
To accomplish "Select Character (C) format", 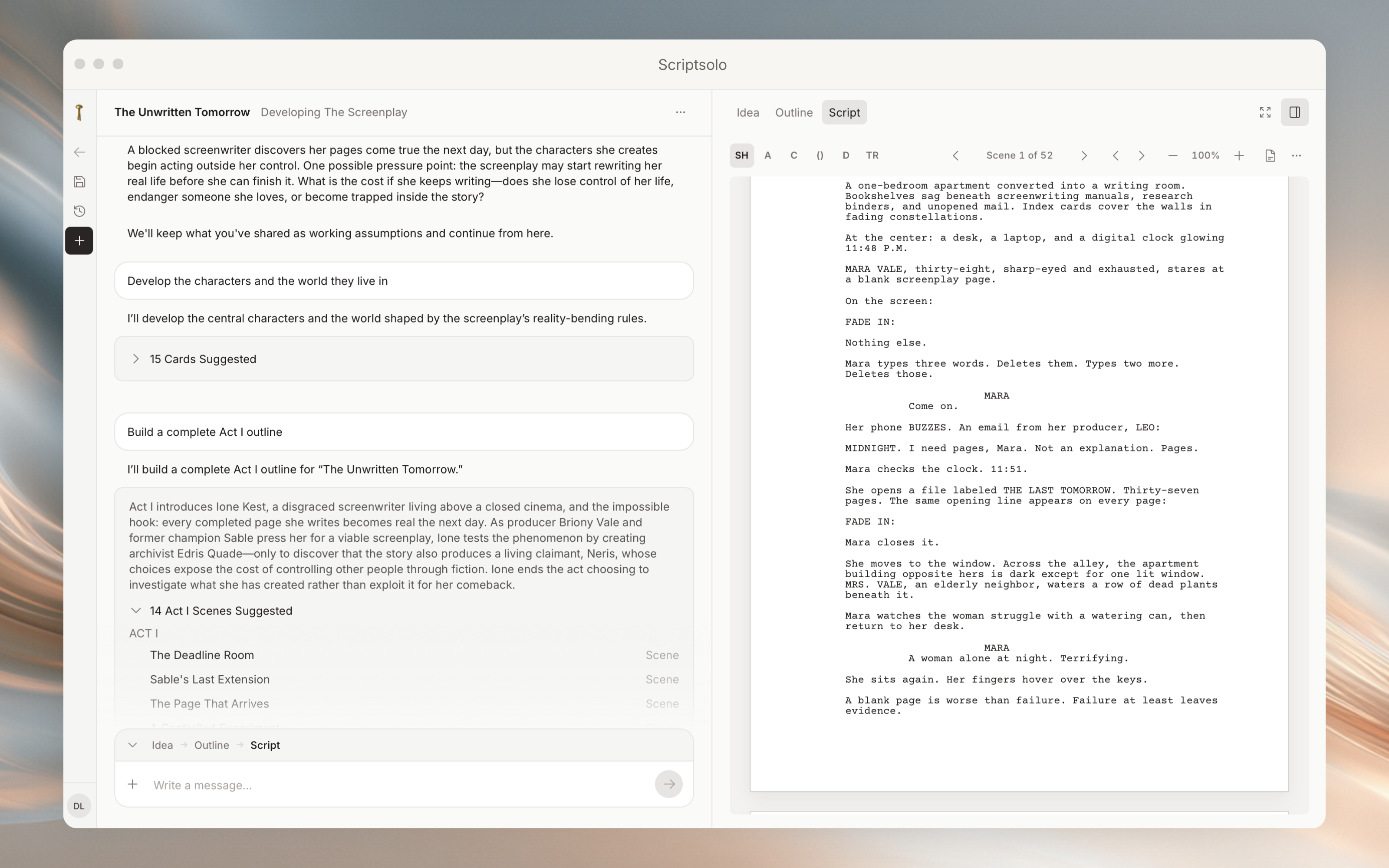I will click(x=794, y=155).
